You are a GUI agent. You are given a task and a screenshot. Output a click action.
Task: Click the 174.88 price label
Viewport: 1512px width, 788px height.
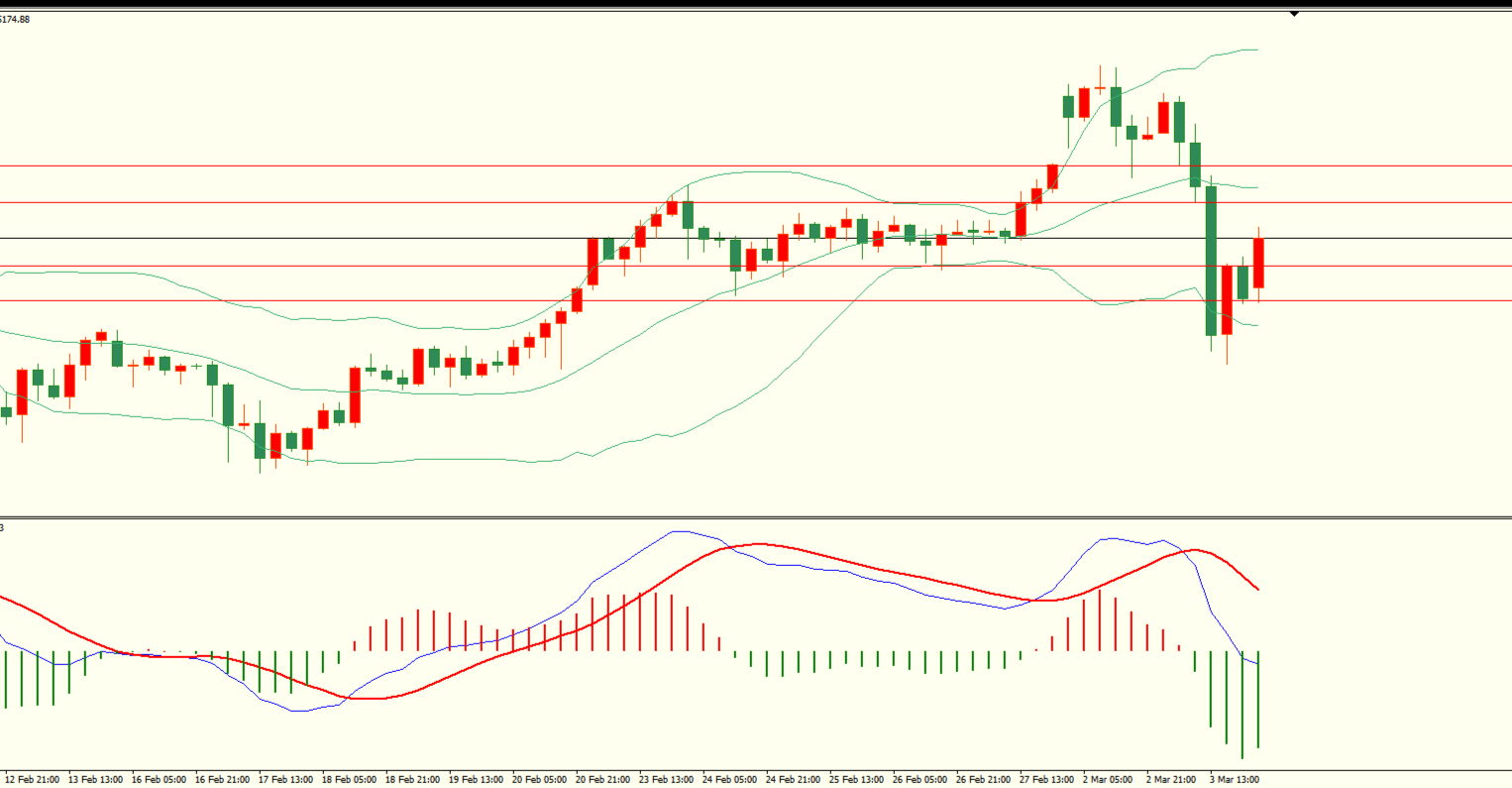tap(16, 19)
